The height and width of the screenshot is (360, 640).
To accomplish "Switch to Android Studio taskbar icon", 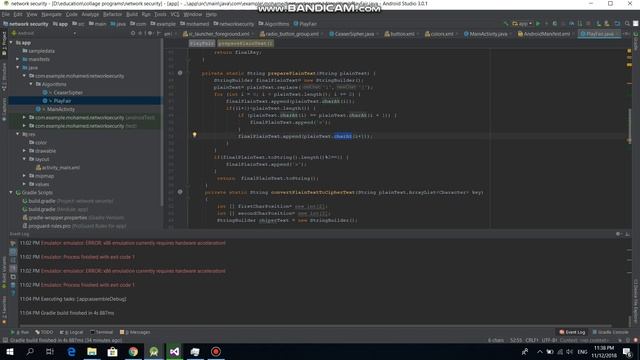I will (x=154, y=351).
